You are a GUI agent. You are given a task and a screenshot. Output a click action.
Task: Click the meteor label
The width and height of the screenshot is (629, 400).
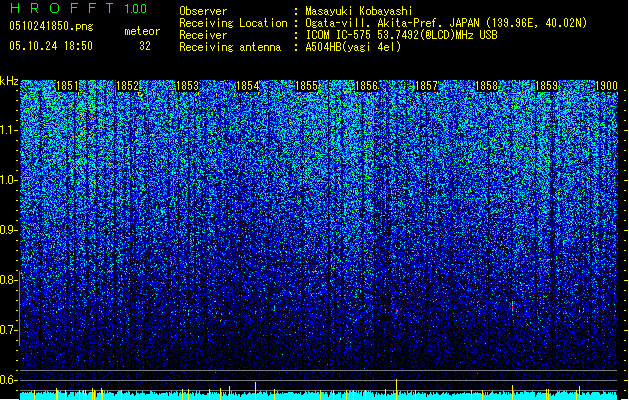point(142,31)
